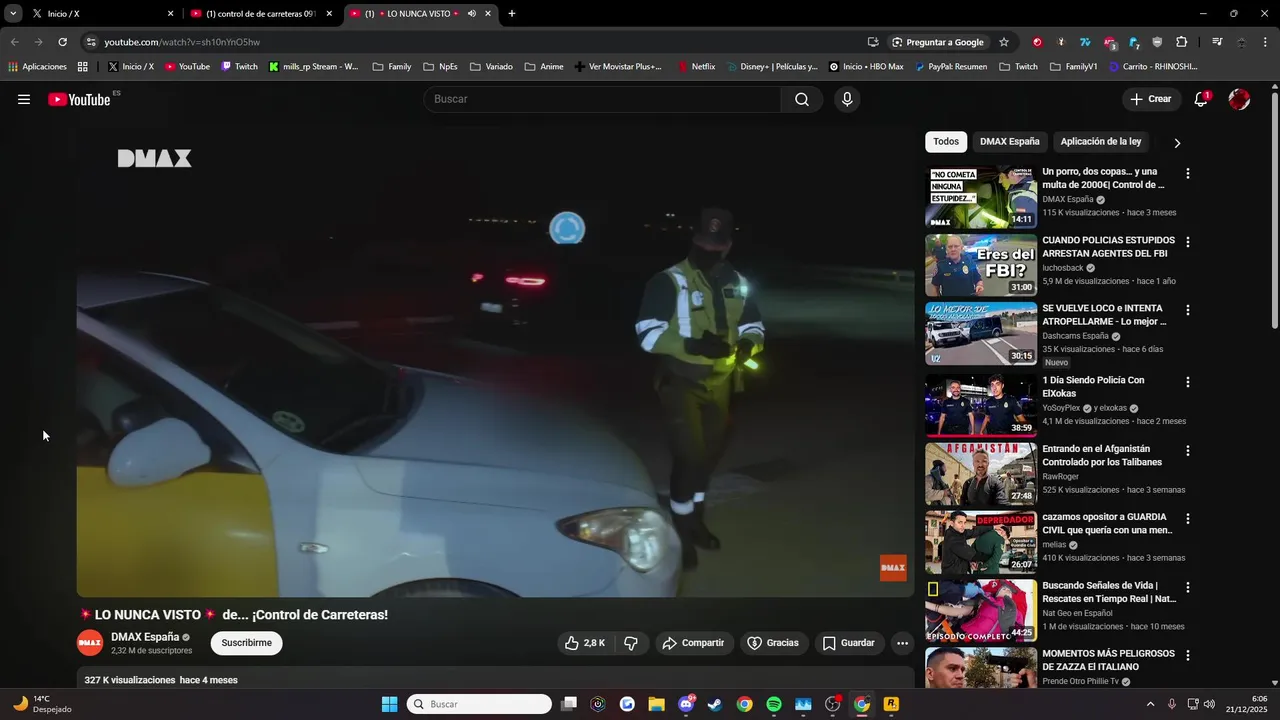1280x720 pixels.
Task: Select 'Aplicación de la ley' chip
Action: tap(1101, 142)
